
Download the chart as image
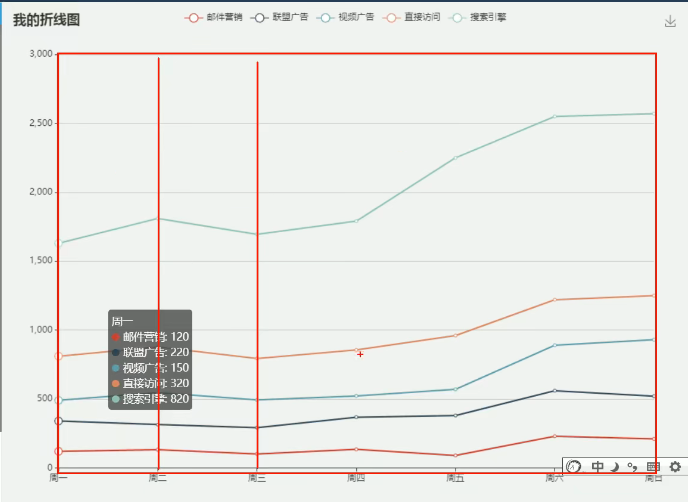coord(670,21)
